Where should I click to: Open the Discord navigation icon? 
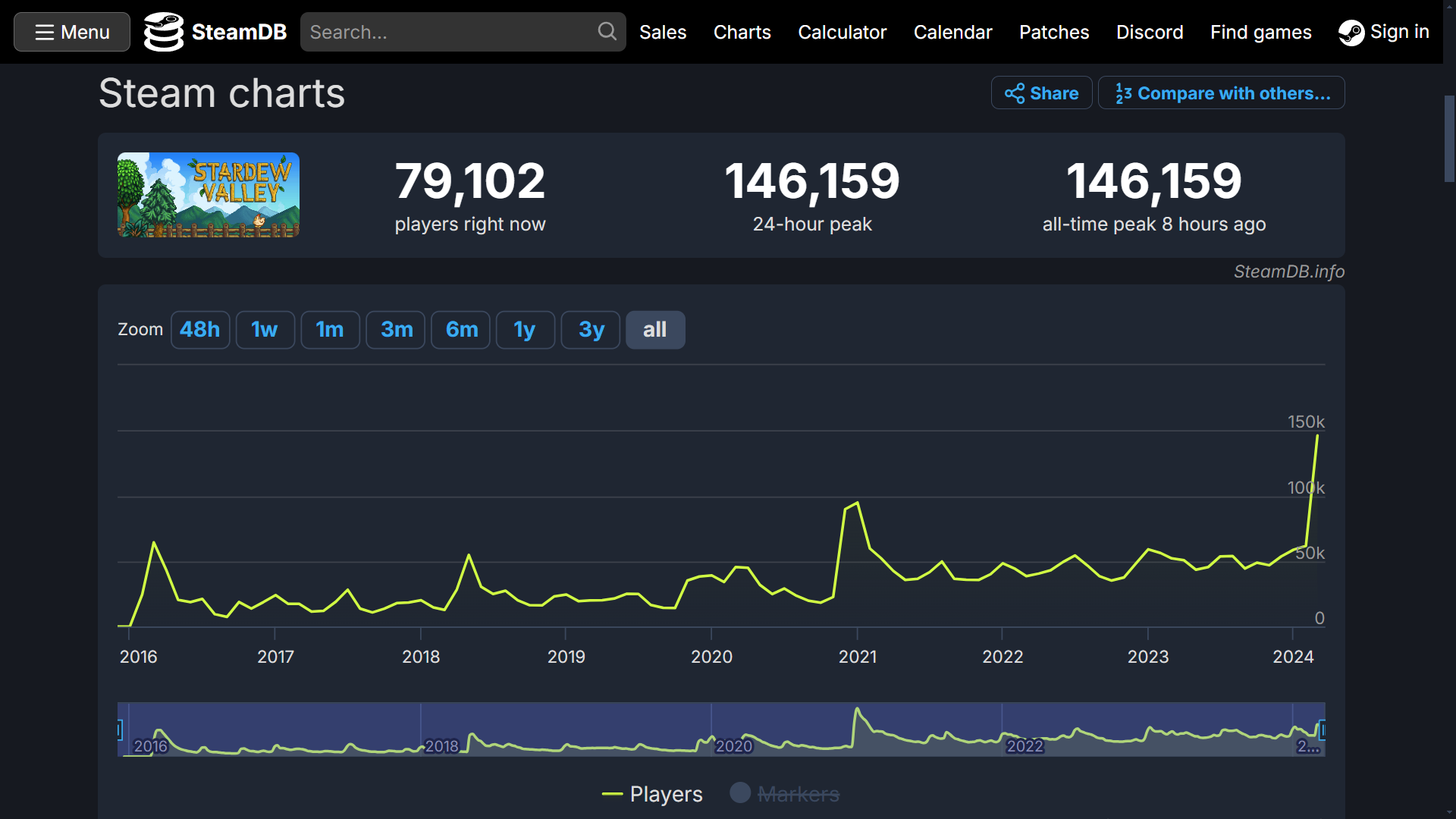click(1150, 32)
